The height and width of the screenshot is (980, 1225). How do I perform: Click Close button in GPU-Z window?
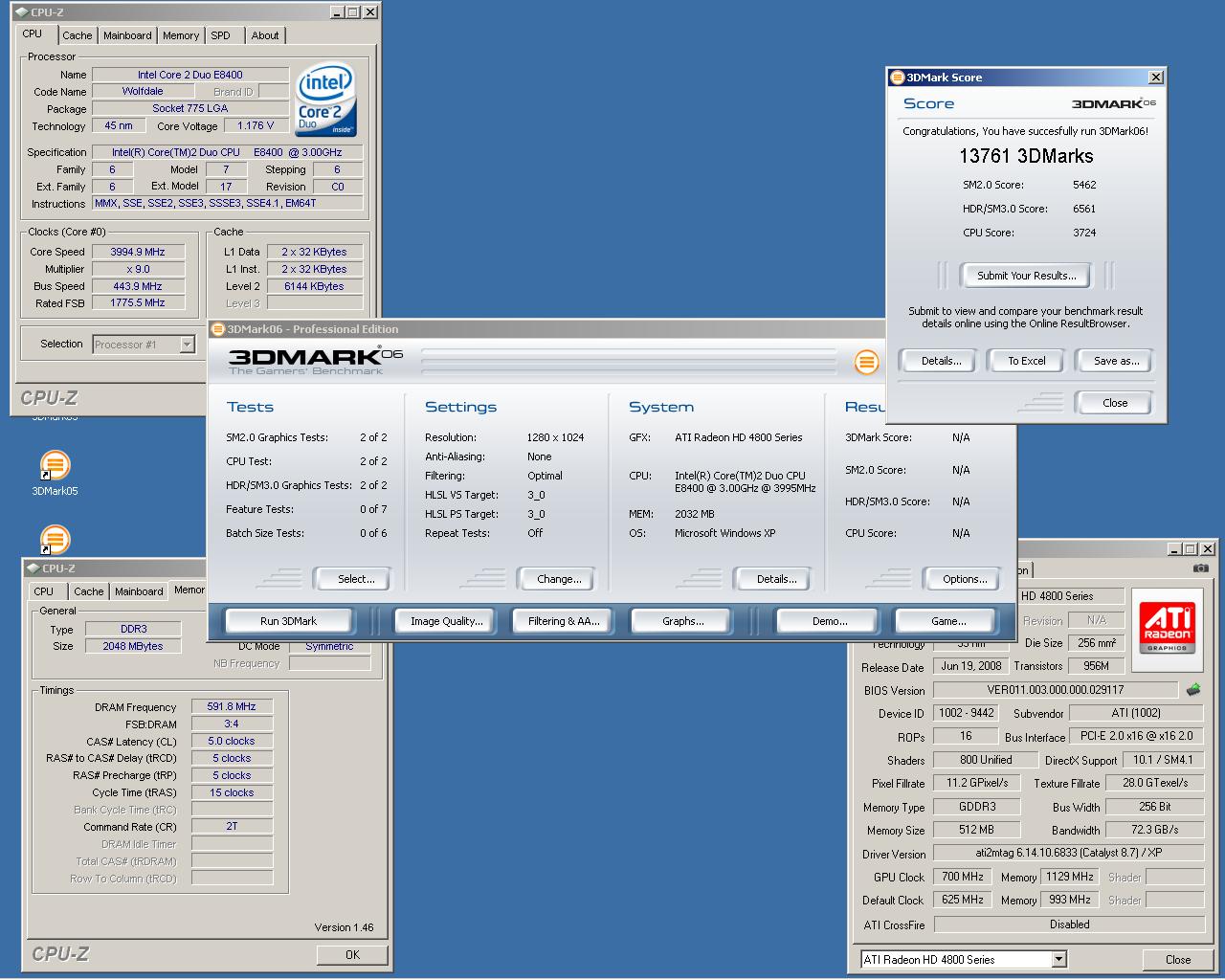coord(1178,959)
